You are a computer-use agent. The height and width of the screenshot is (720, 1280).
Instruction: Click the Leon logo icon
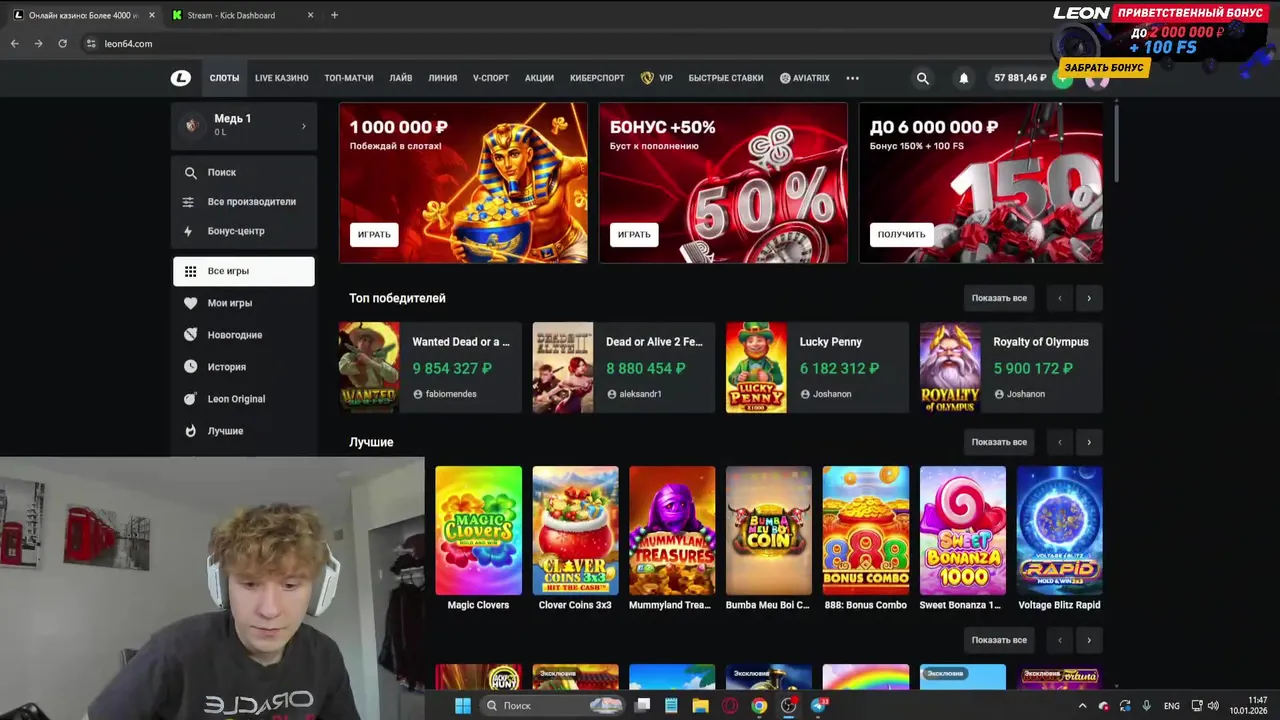[x=180, y=78]
